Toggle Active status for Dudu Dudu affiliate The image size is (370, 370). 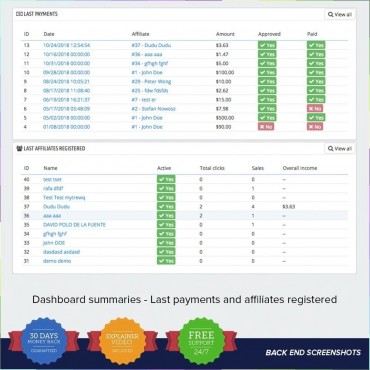coord(166,207)
